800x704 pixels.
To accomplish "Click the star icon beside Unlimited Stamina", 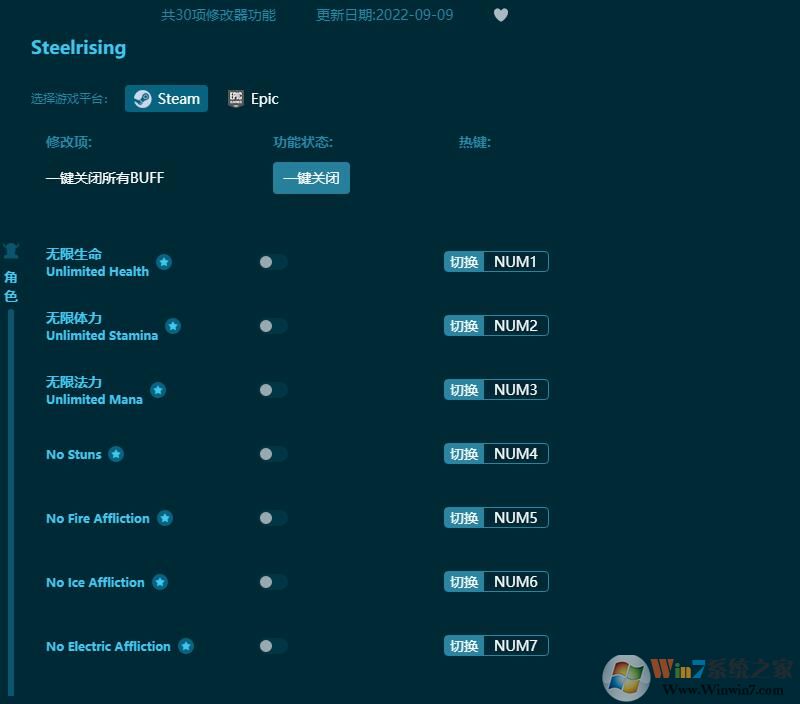I will point(173,326).
